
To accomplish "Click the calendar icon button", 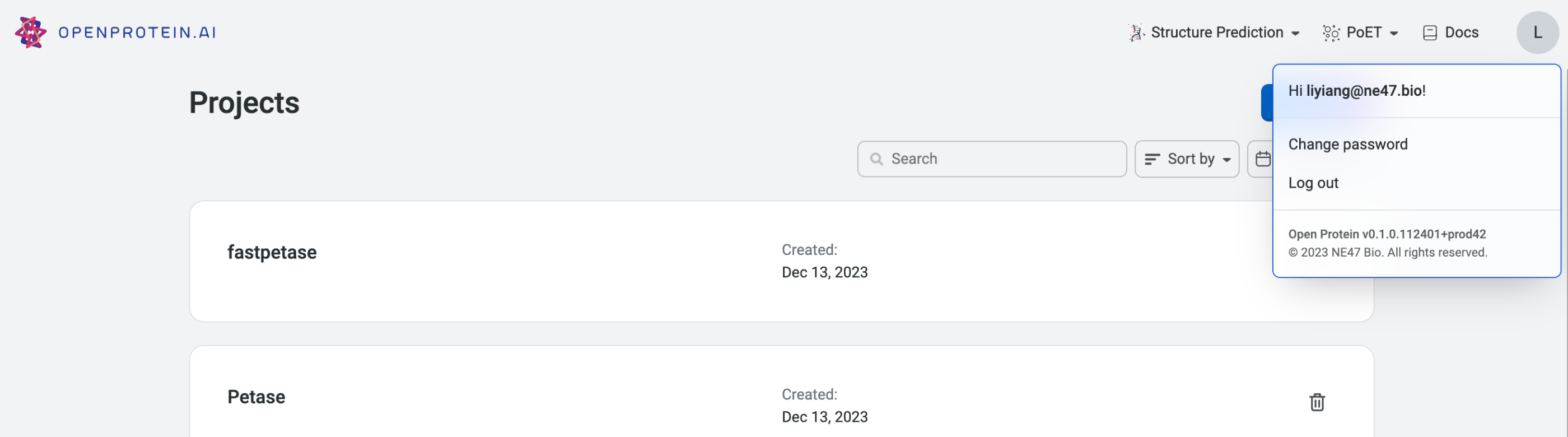I will pos(1262,159).
